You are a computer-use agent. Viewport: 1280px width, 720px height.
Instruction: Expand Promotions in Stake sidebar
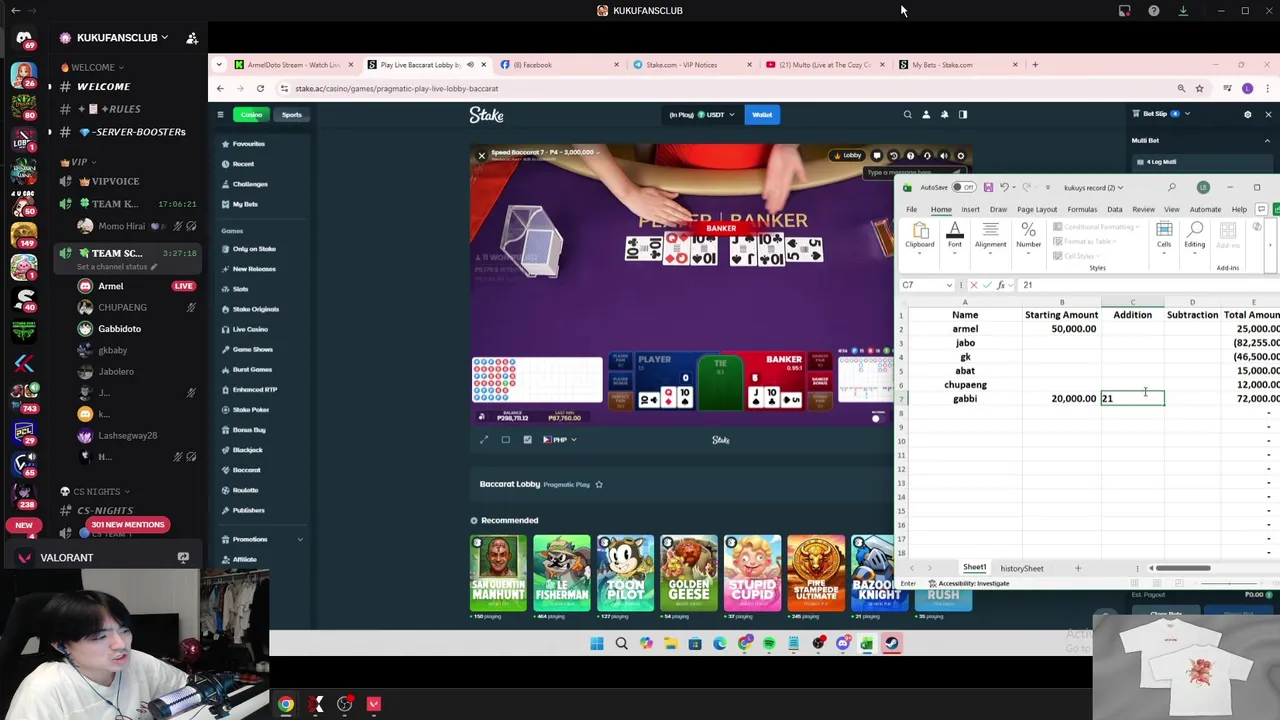(x=300, y=540)
